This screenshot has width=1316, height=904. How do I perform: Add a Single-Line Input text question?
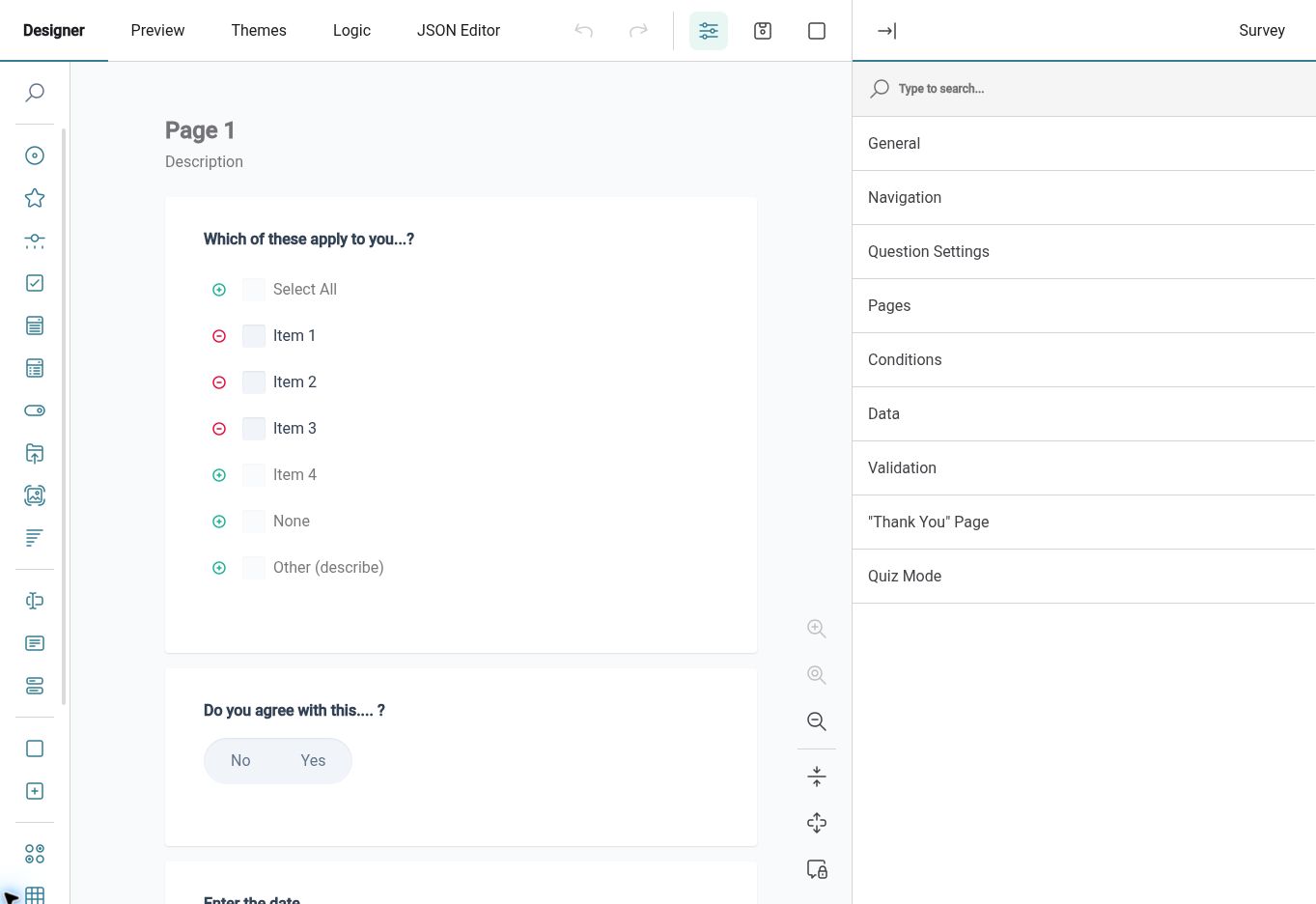pyautogui.click(x=35, y=601)
